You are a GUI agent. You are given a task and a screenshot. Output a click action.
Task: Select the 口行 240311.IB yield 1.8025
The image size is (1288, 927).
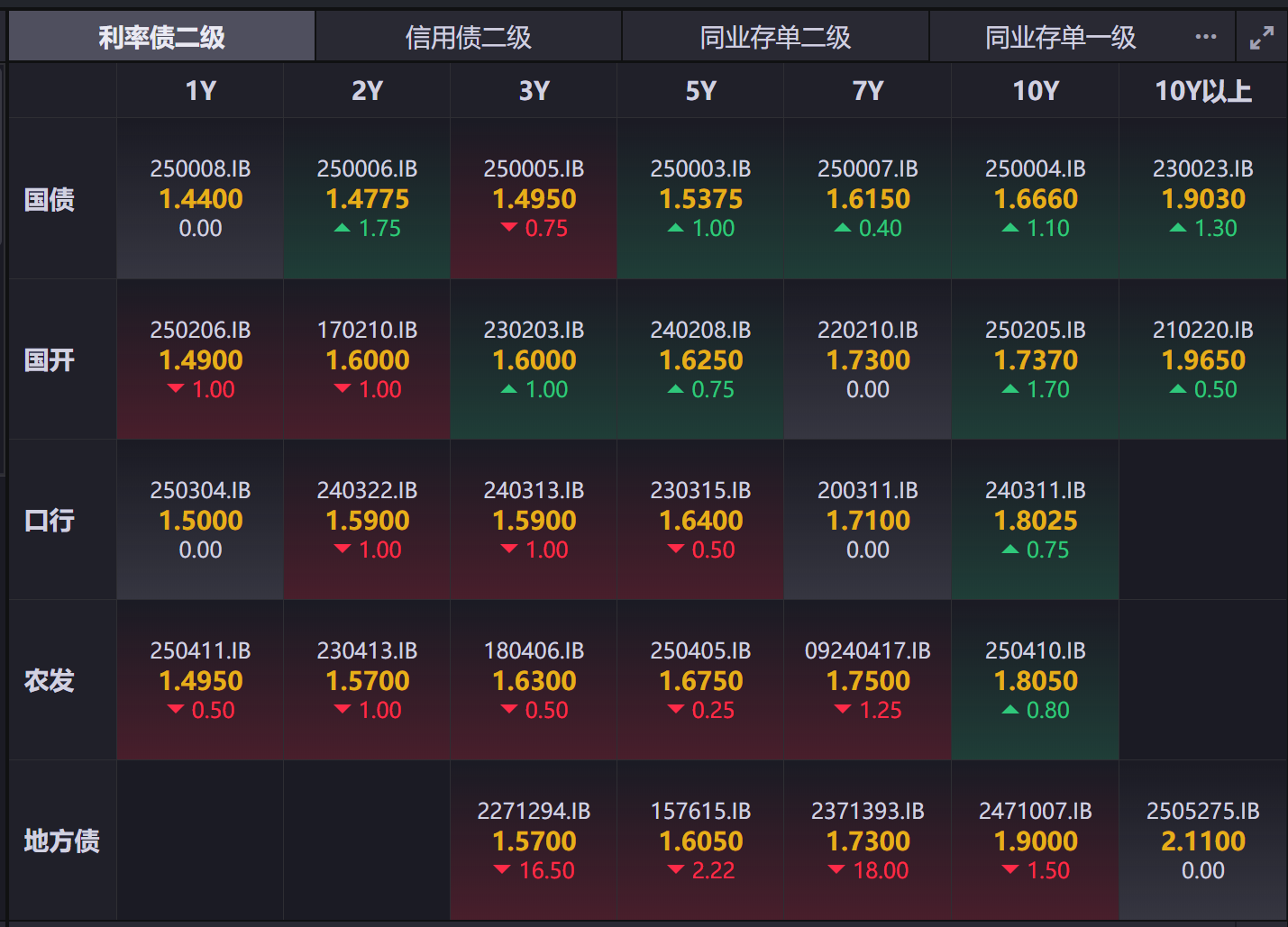click(x=1035, y=521)
